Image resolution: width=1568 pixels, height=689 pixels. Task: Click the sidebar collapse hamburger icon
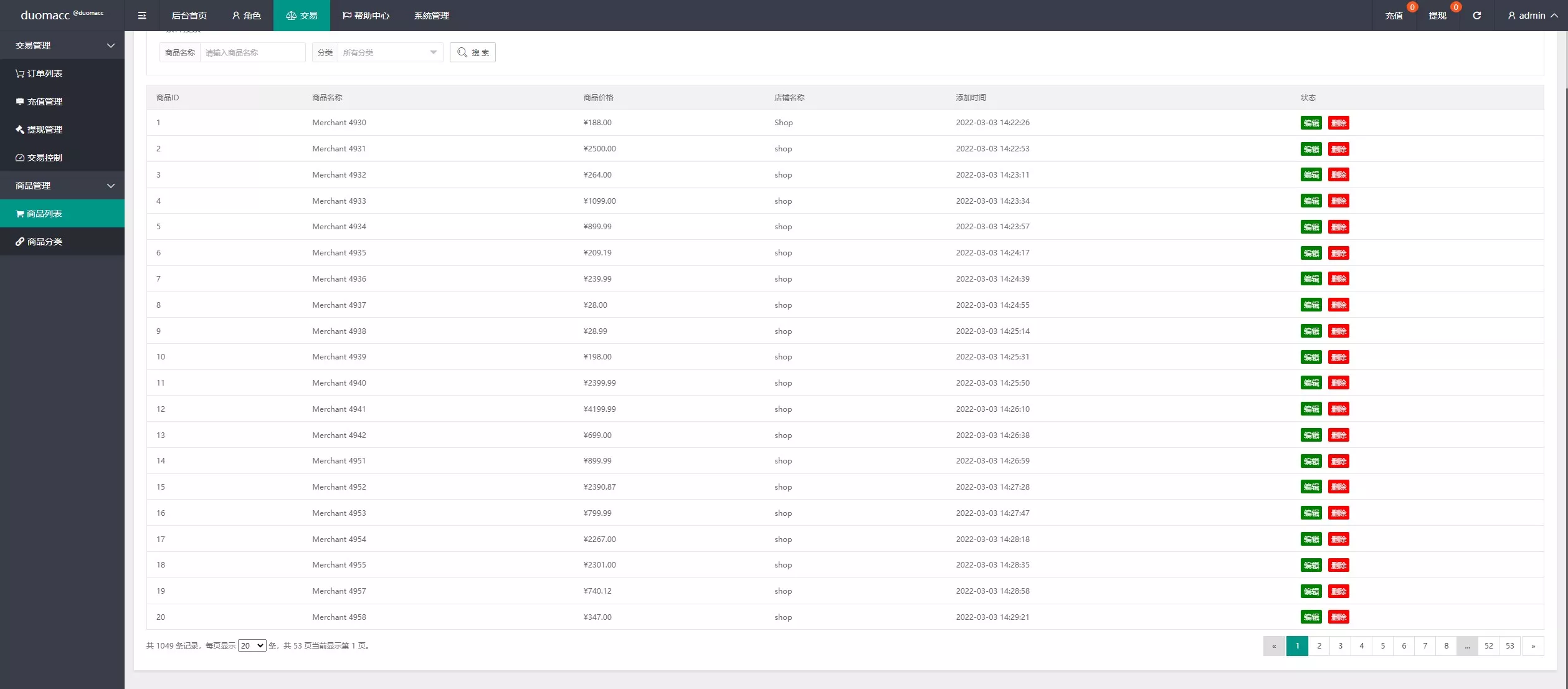(142, 16)
